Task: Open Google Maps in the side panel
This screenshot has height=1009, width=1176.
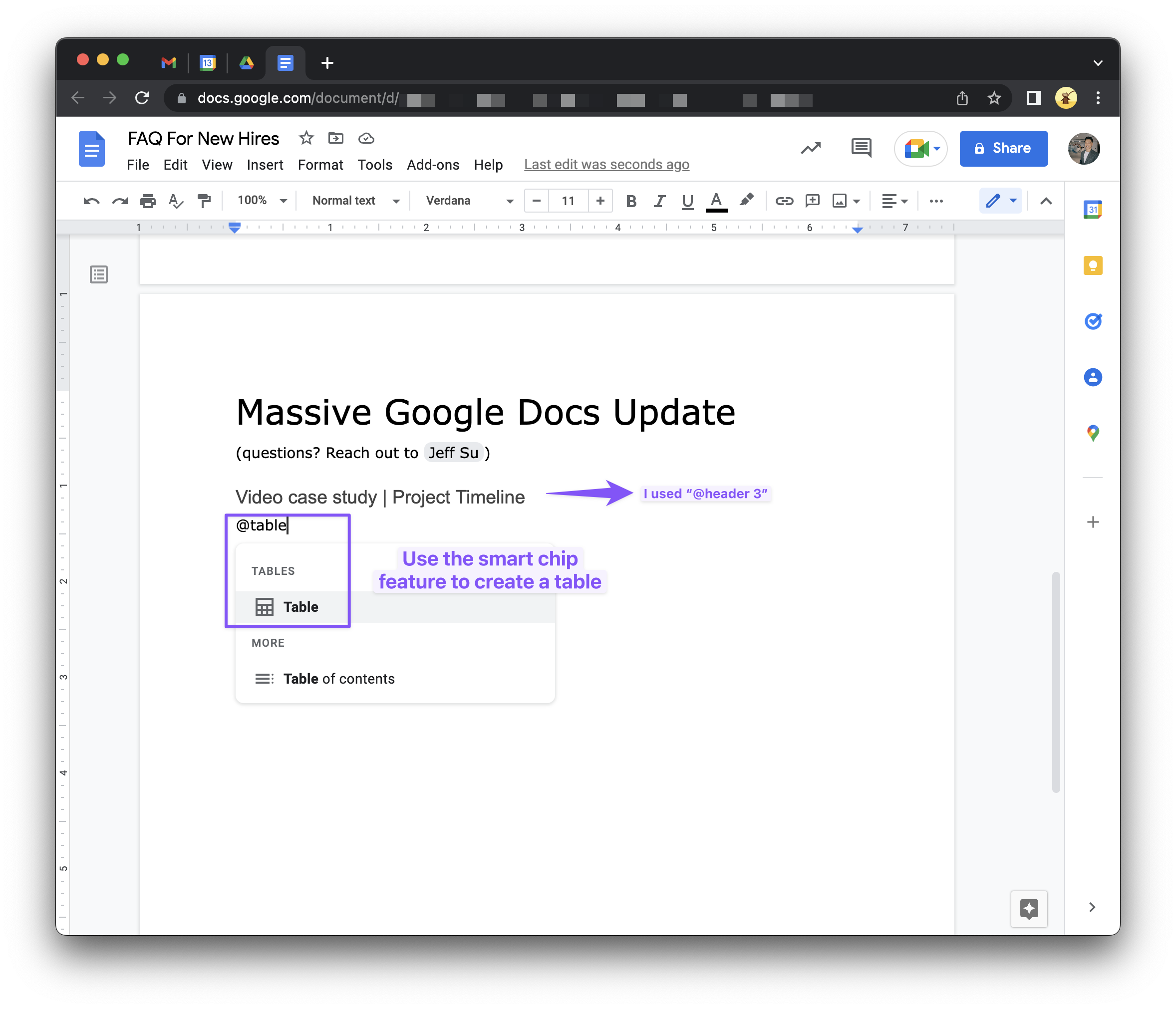Action: 1093,433
